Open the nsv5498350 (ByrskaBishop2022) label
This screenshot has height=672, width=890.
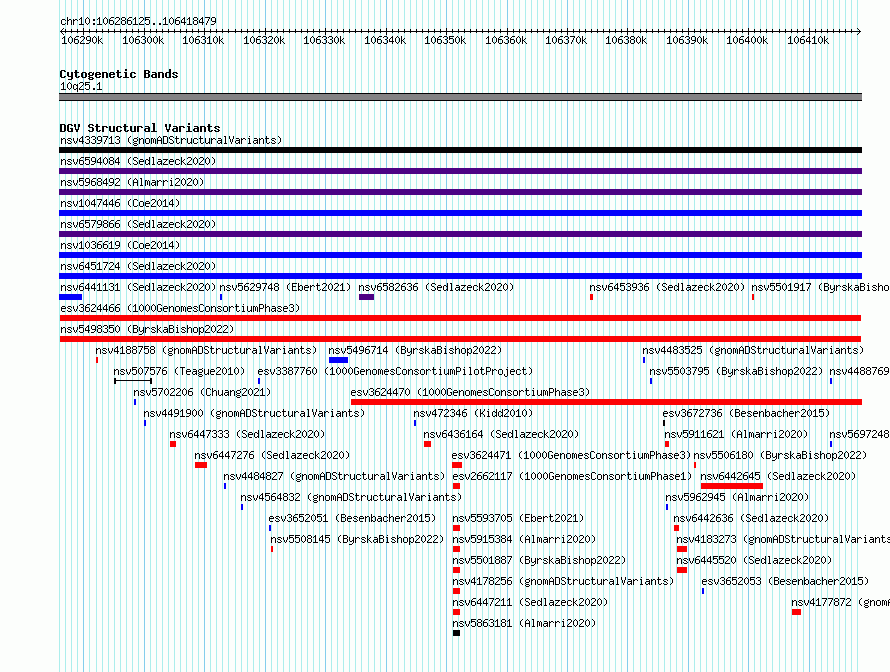click(x=147, y=329)
